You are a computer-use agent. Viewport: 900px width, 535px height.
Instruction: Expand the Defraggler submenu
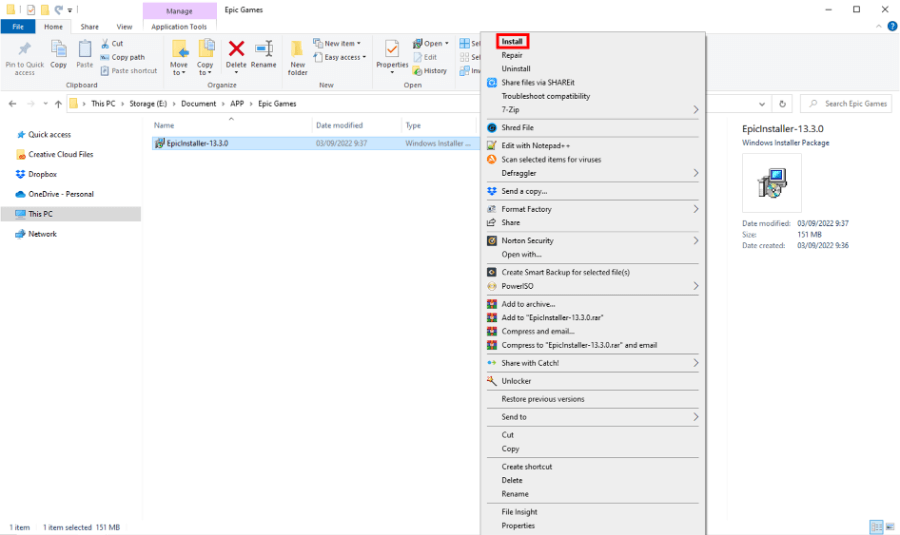593,173
